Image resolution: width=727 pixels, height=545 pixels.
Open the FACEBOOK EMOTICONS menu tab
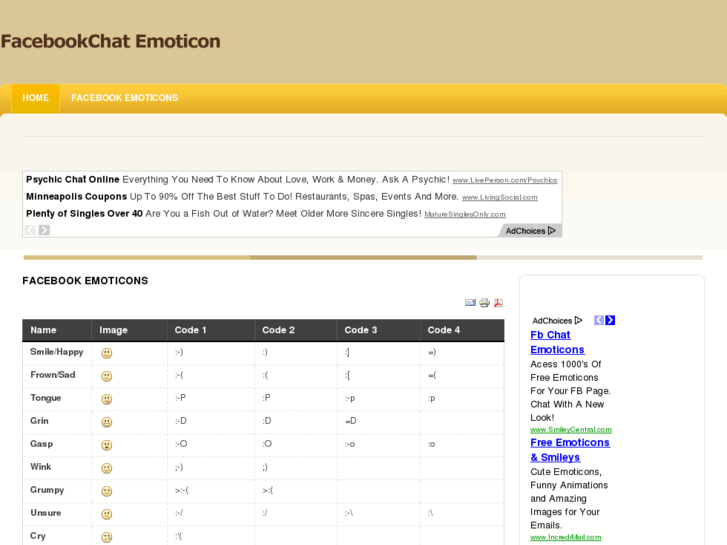point(125,98)
